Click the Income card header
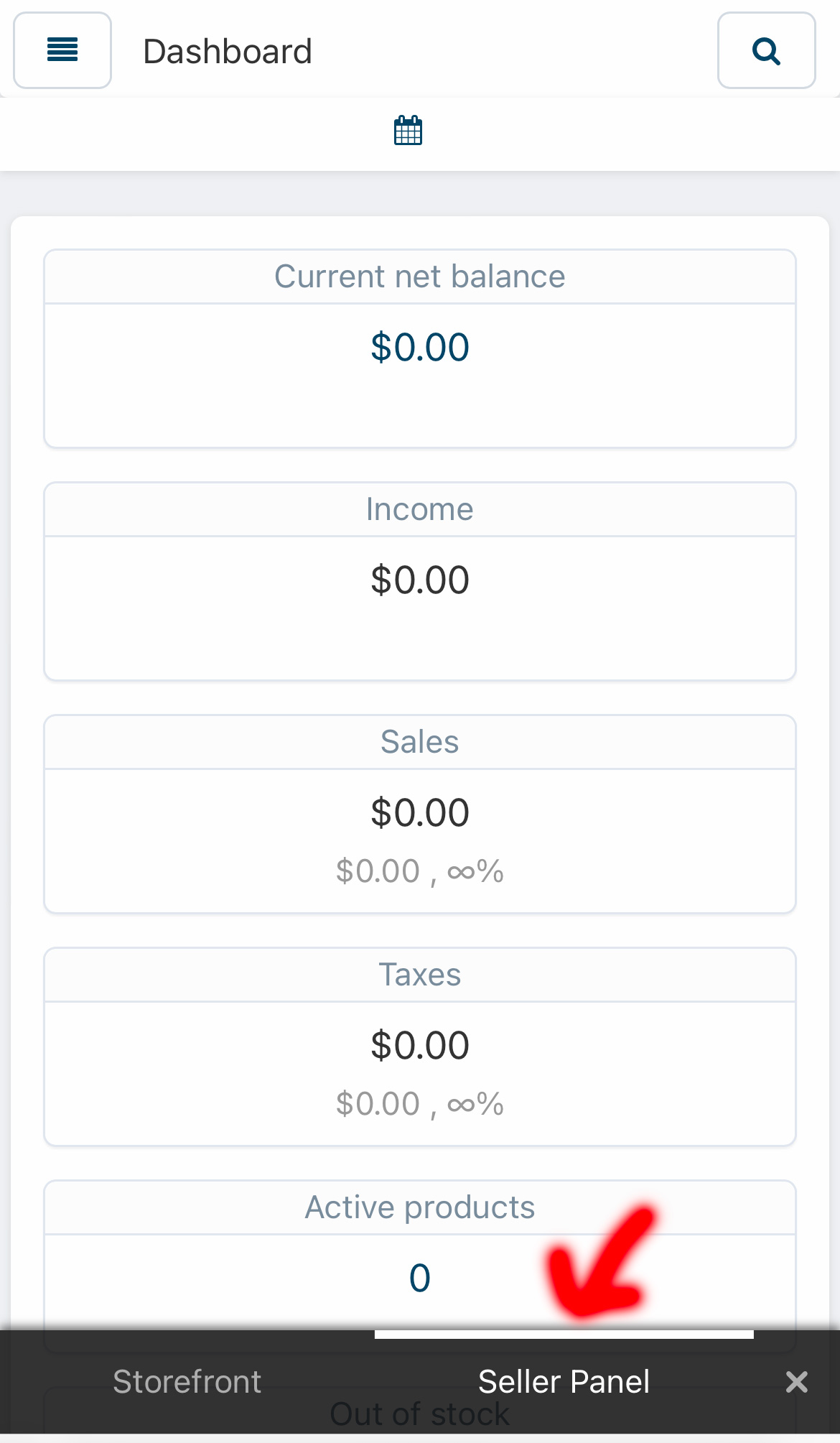 [420, 509]
